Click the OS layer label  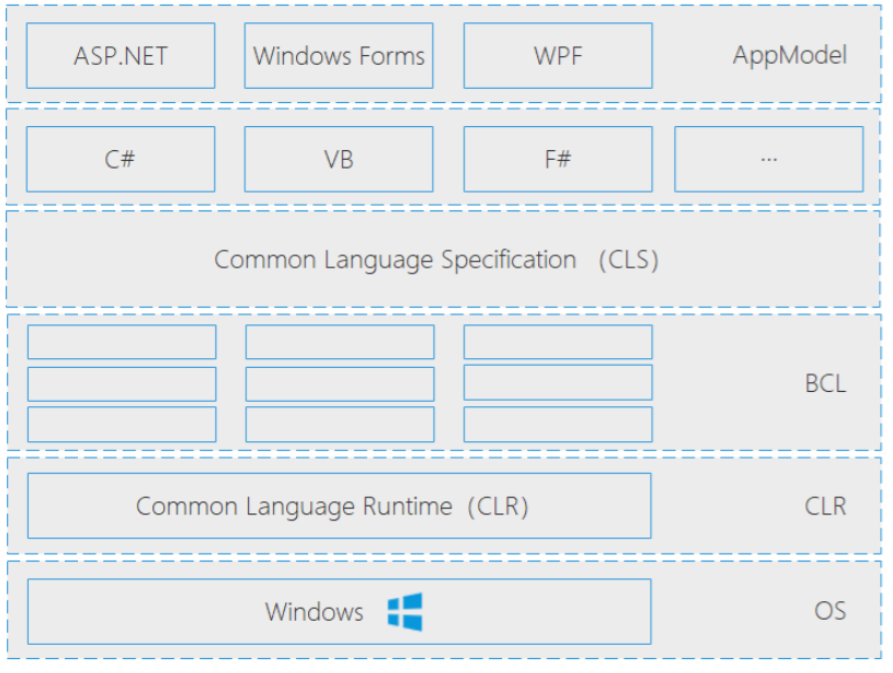tap(830, 611)
